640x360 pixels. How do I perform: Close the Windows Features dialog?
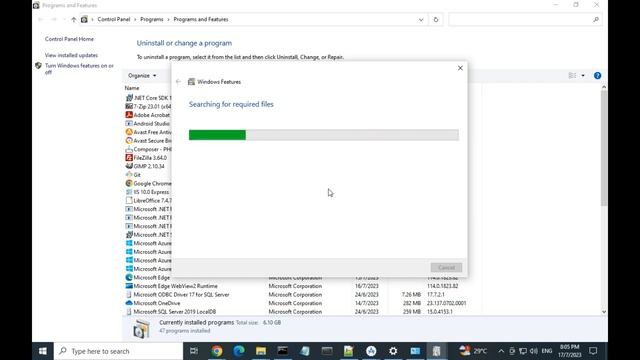[x=460, y=68]
